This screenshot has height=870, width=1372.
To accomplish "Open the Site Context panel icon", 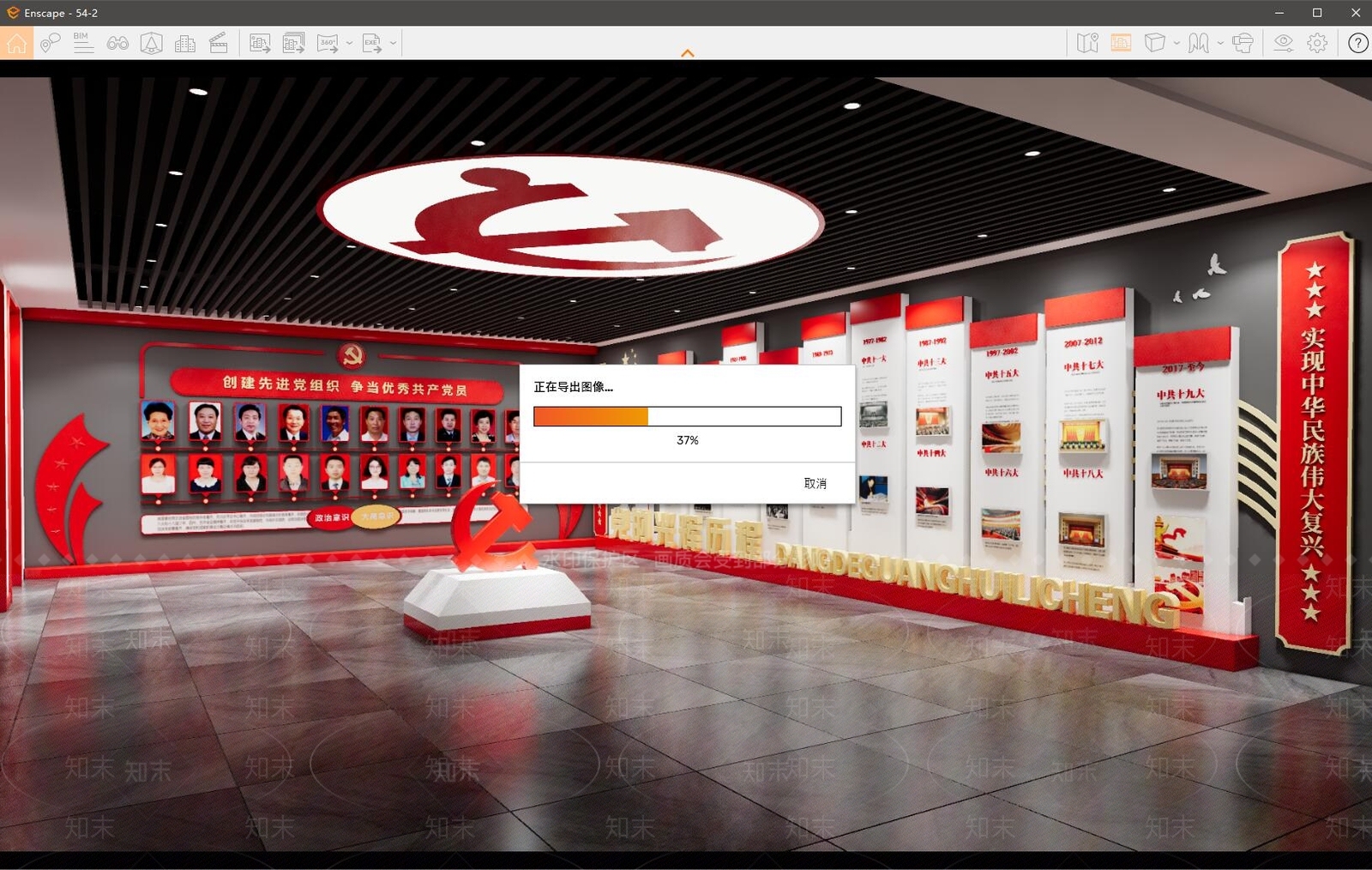I will [x=151, y=43].
